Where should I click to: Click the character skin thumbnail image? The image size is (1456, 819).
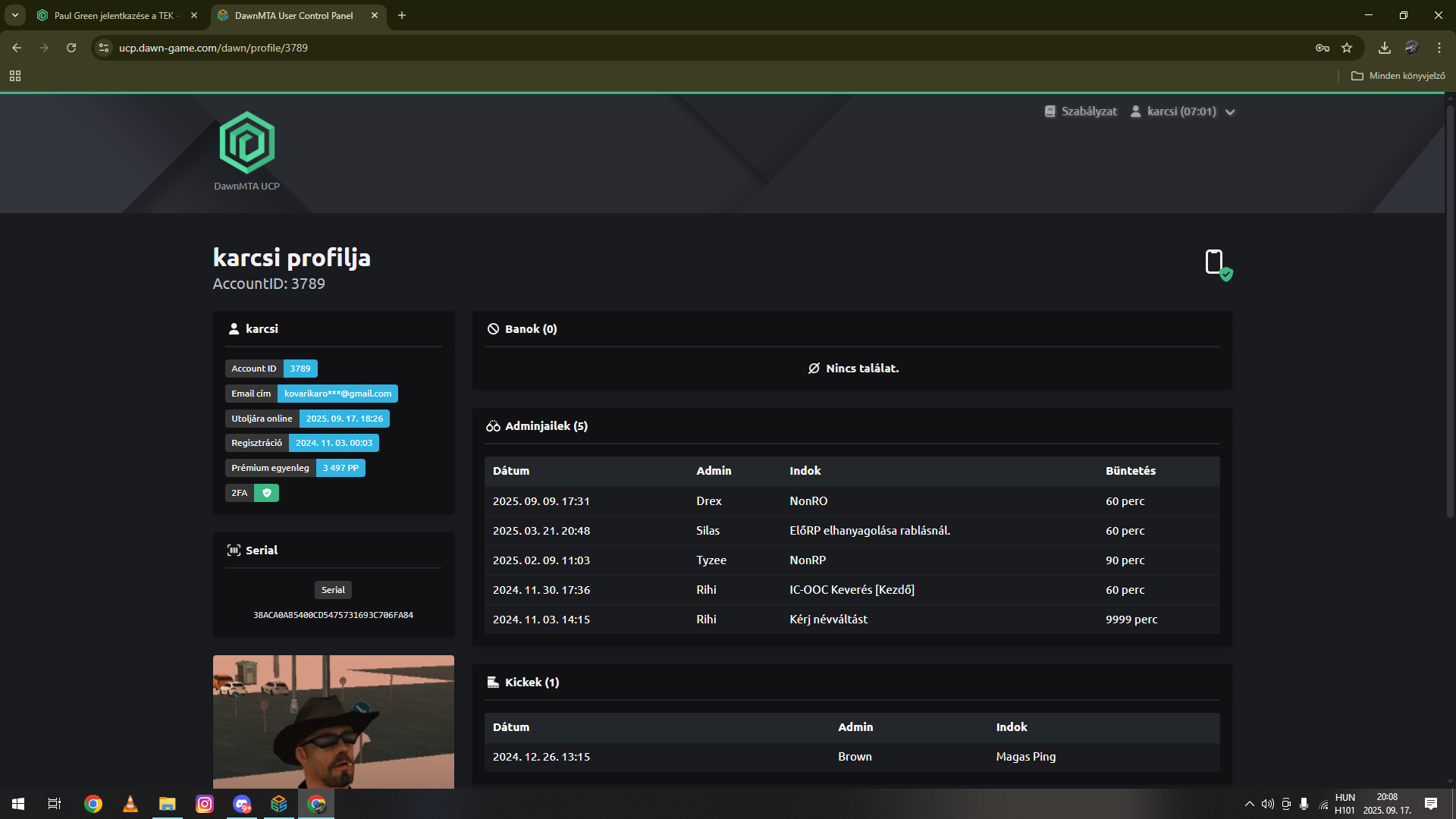pyautogui.click(x=333, y=720)
